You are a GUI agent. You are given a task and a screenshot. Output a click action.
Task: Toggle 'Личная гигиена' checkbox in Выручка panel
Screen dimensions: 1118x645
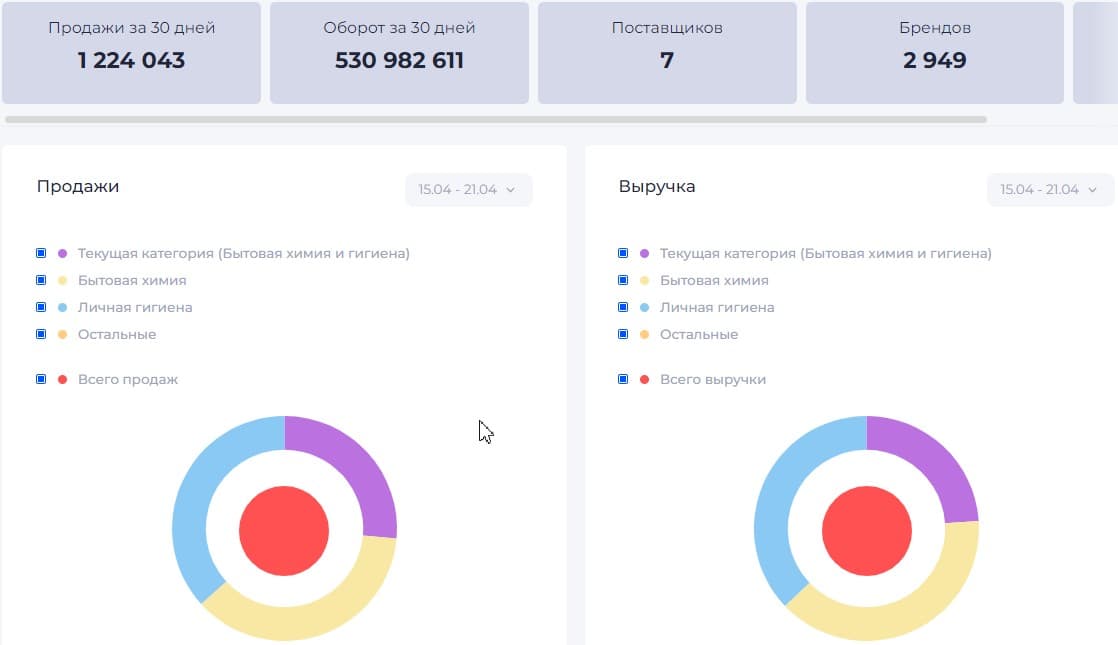622,307
